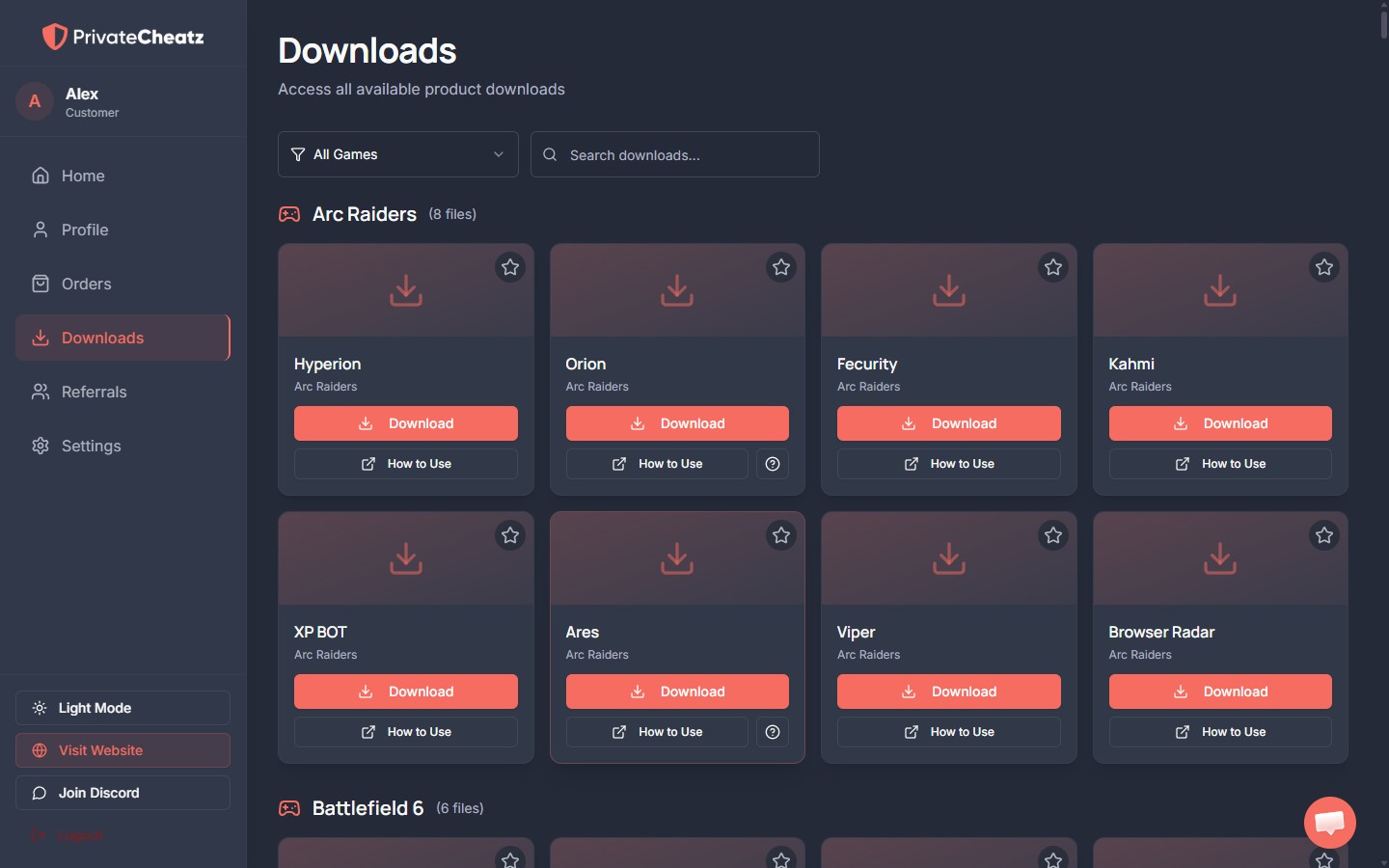Focus the Search downloads field
This screenshot has width=1389, height=868.
click(675, 154)
